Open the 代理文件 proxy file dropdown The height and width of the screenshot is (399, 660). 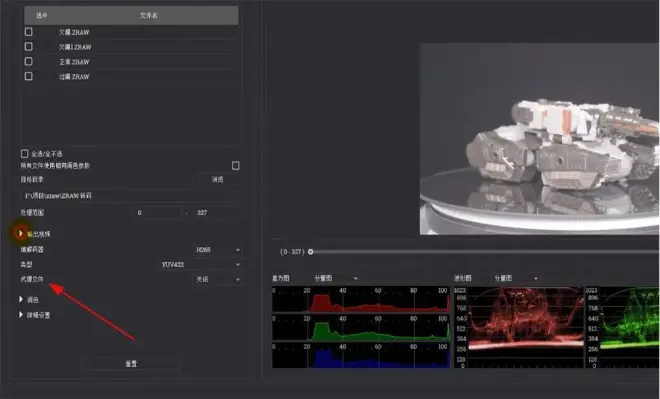coord(217,279)
